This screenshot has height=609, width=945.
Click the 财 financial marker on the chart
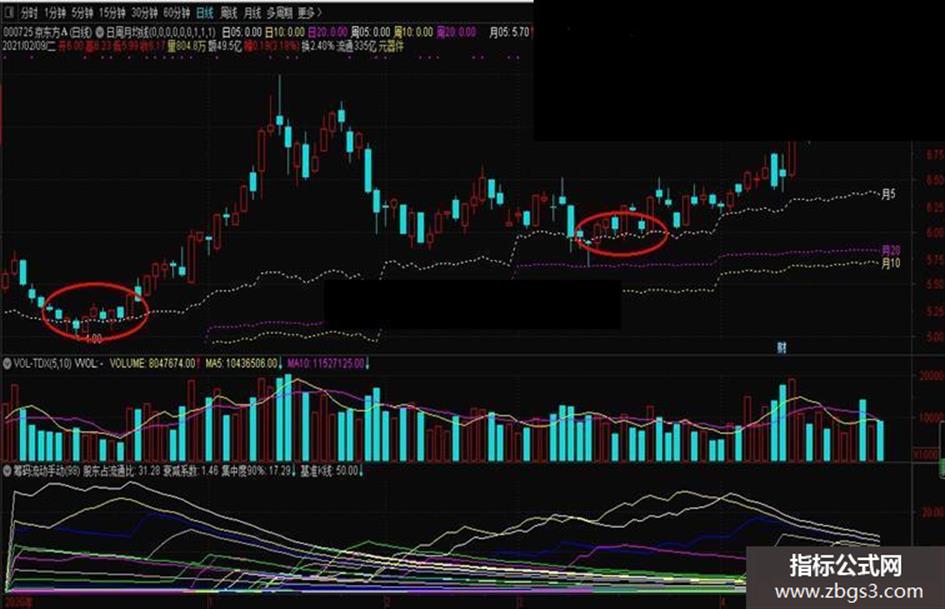pyautogui.click(x=782, y=346)
